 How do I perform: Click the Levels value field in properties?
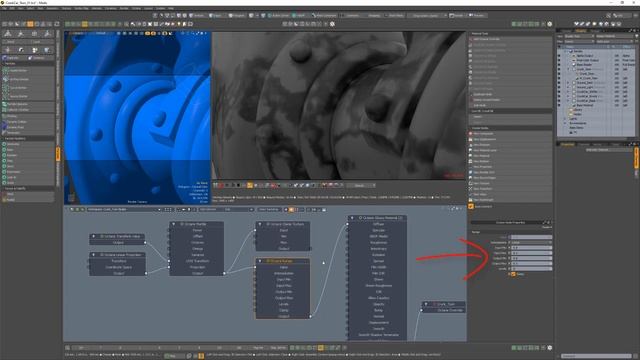click(x=531, y=269)
